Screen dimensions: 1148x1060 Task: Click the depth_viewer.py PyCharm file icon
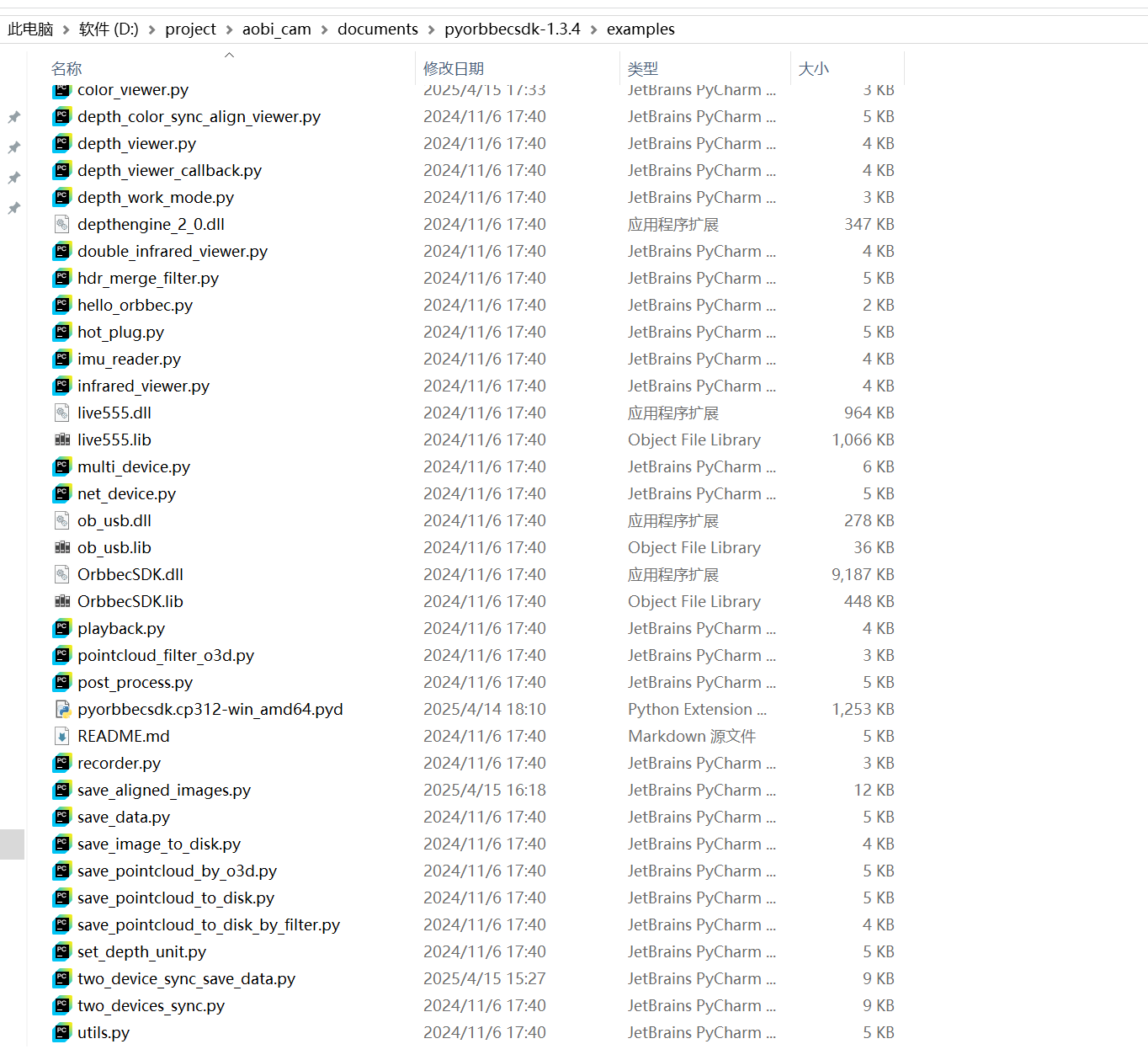[x=62, y=143]
